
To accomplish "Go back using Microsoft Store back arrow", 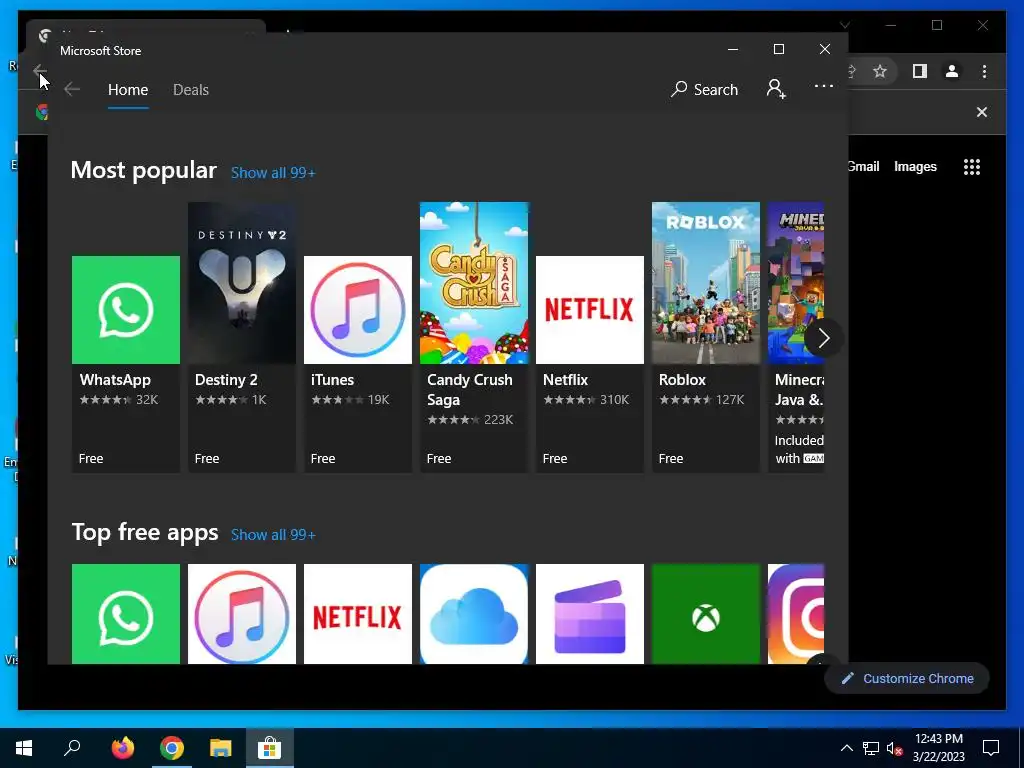I will tap(72, 89).
